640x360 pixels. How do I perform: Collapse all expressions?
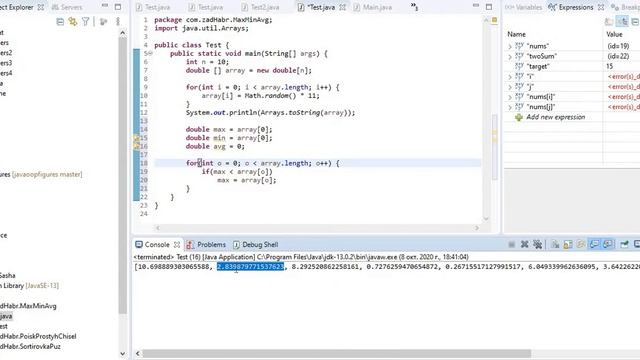[635, 22]
